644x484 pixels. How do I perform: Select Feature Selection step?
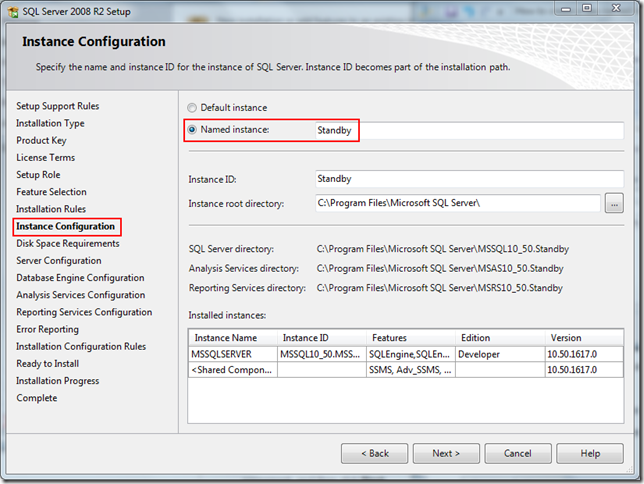click(51, 192)
